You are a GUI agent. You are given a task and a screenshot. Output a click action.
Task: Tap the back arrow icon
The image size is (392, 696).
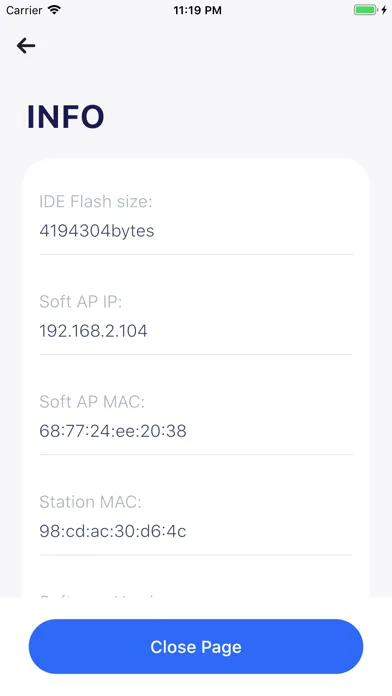pyautogui.click(x=26, y=46)
